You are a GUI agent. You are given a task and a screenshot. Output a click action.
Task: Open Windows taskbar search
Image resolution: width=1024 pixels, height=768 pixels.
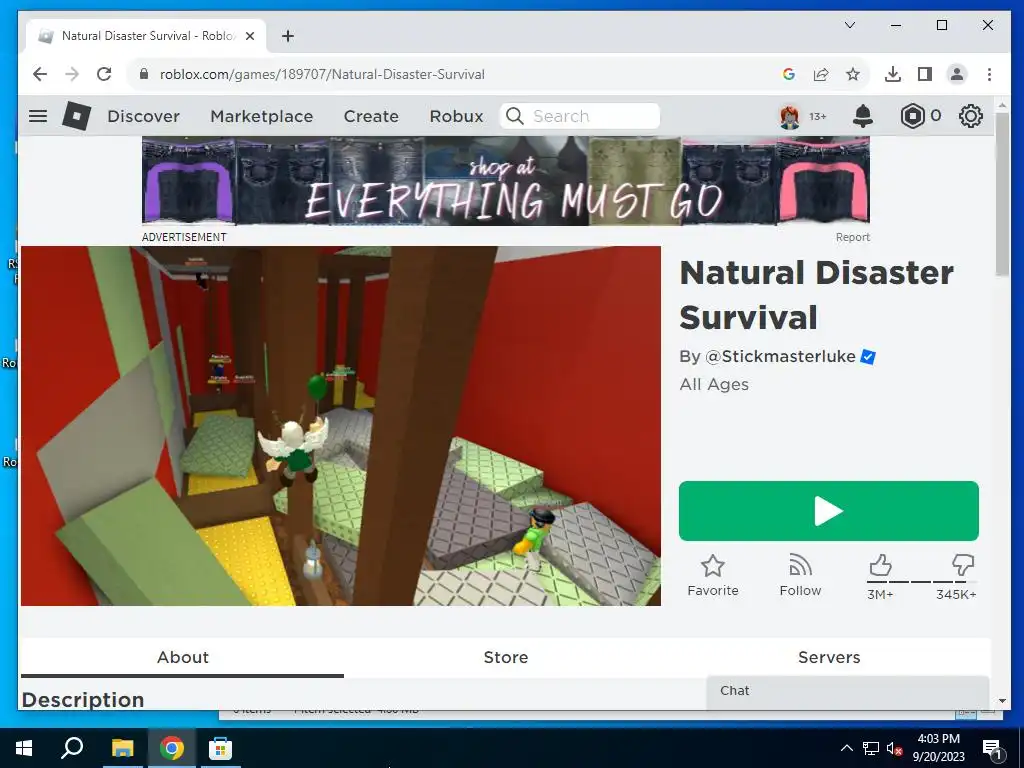pos(72,748)
